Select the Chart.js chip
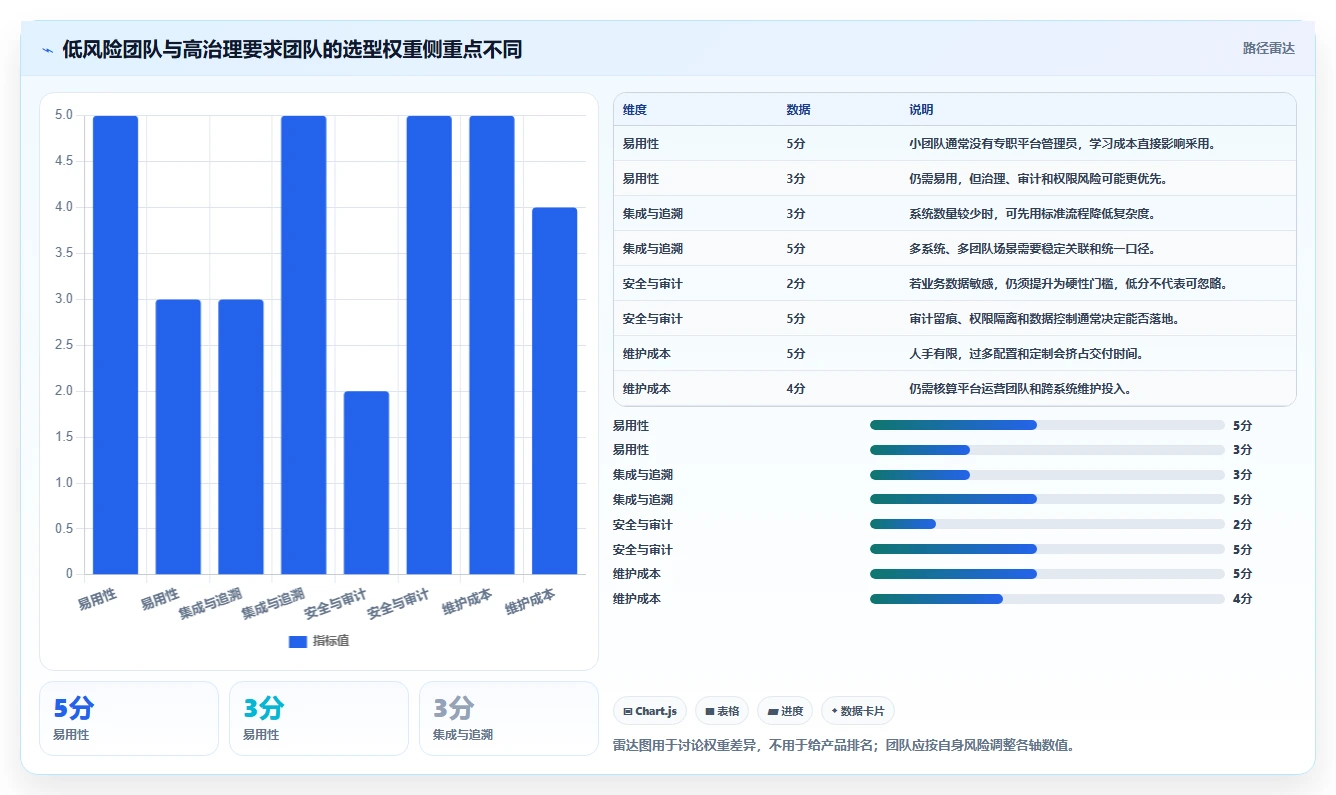The width and height of the screenshot is (1336, 795). pos(650,711)
